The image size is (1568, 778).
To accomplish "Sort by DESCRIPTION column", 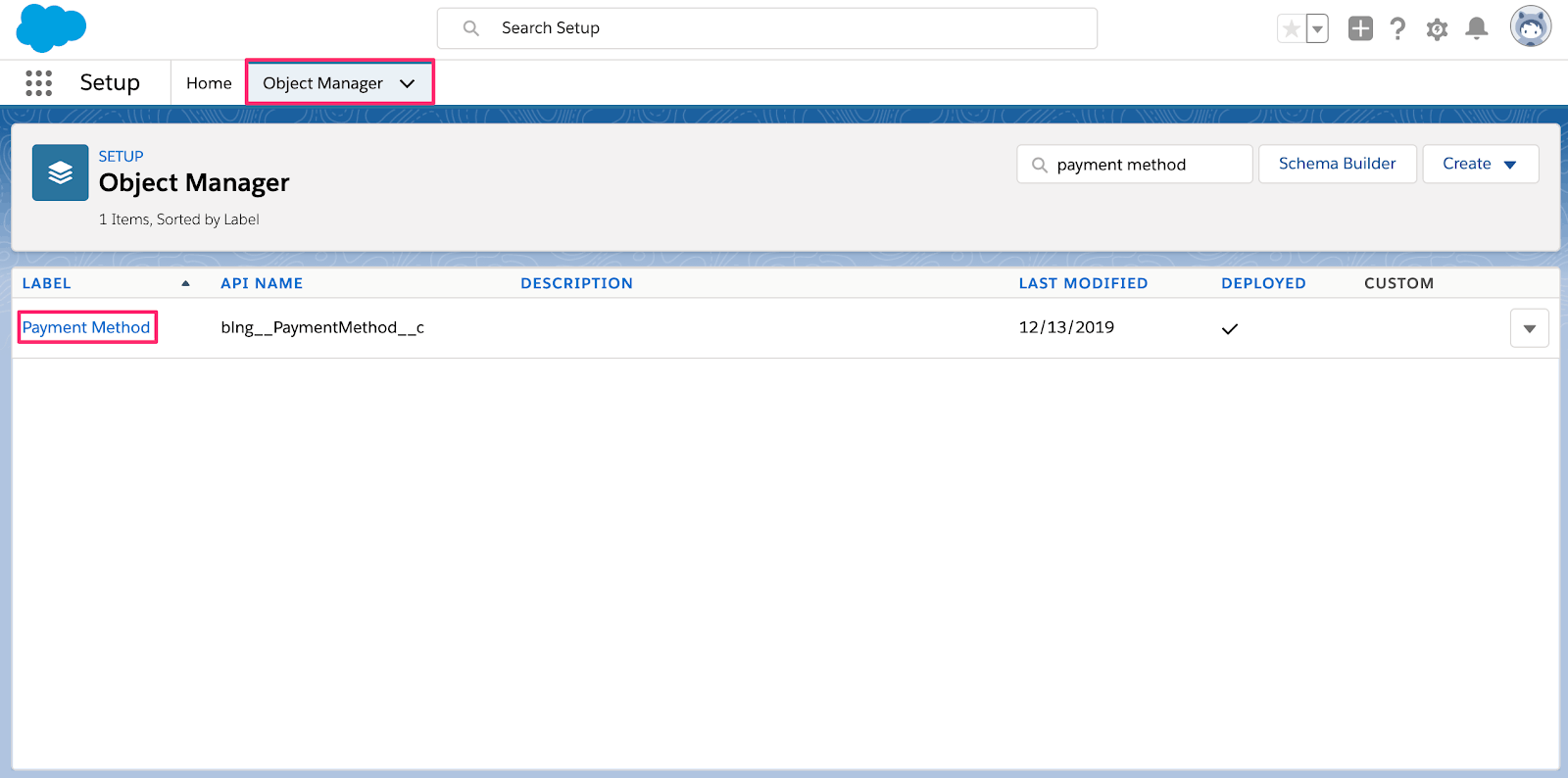I will coord(576,283).
